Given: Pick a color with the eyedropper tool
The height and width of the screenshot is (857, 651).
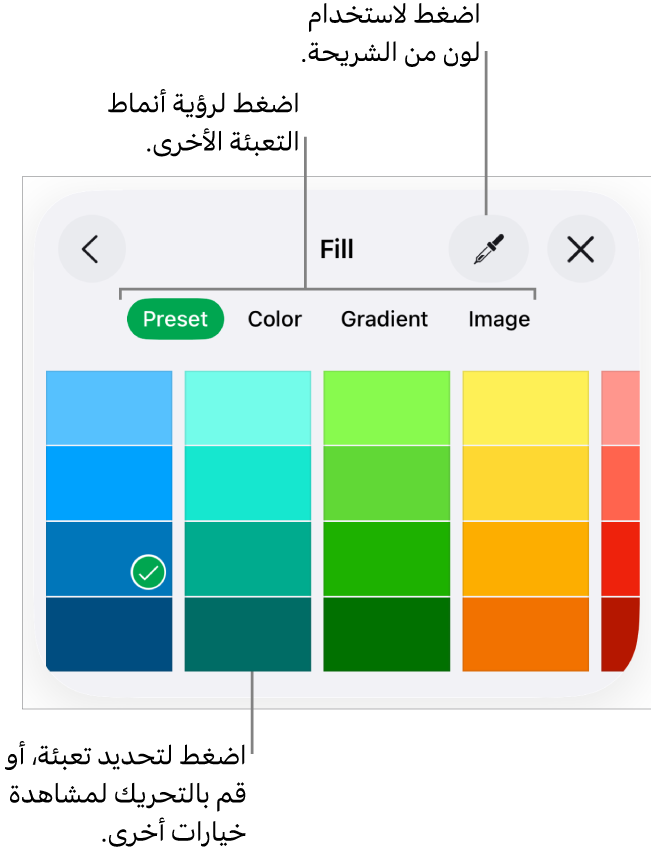Looking at the screenshot, I should (488, 249).
